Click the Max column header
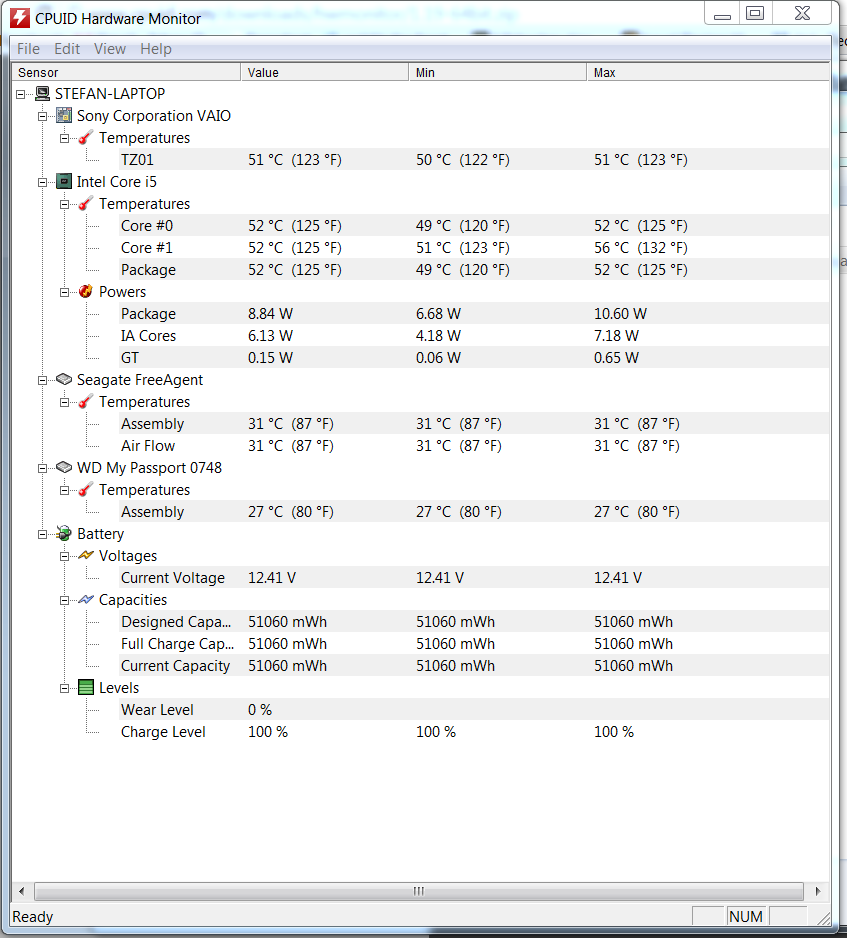 708,72
